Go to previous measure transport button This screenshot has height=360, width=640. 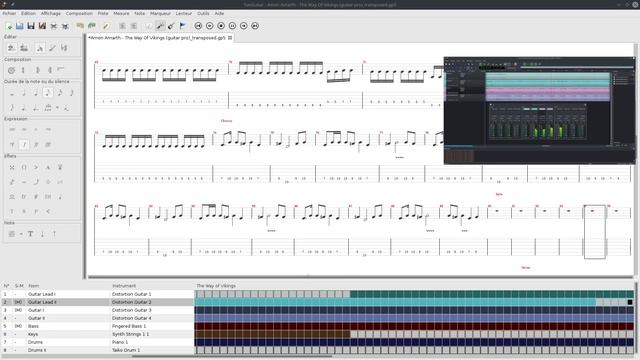209,26
